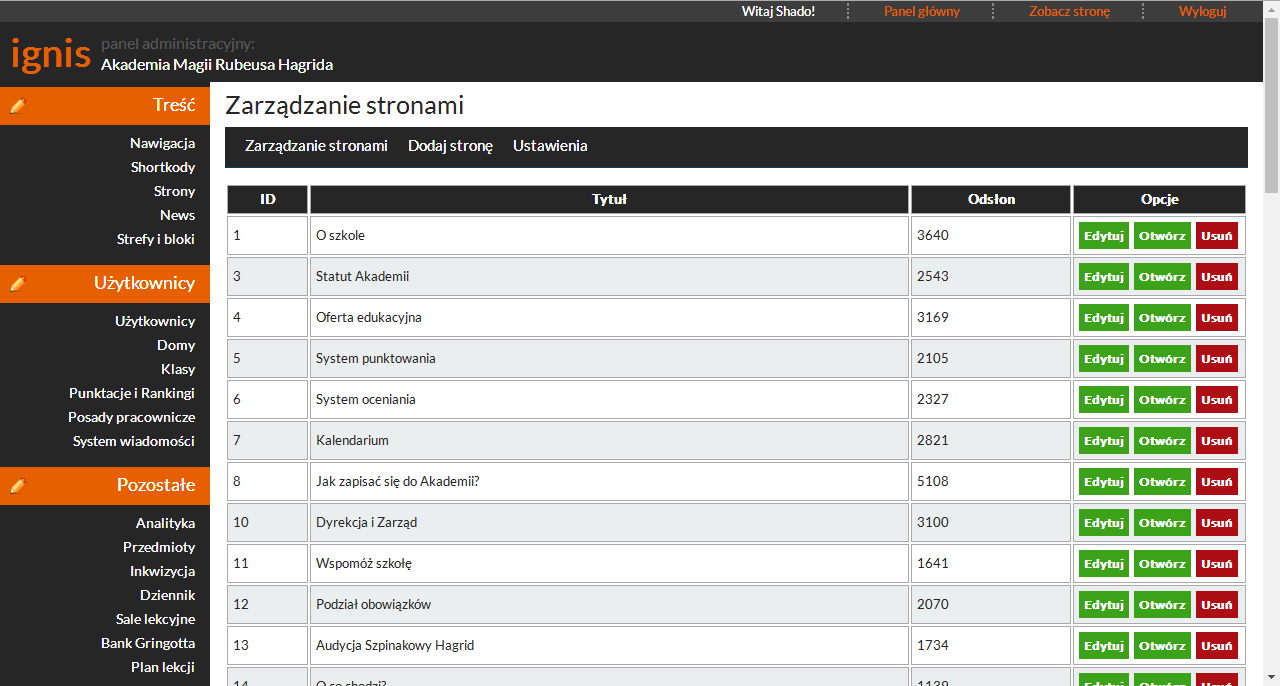
Task: Open the Zarządzanie stronami tab
Action: [316, 146]
